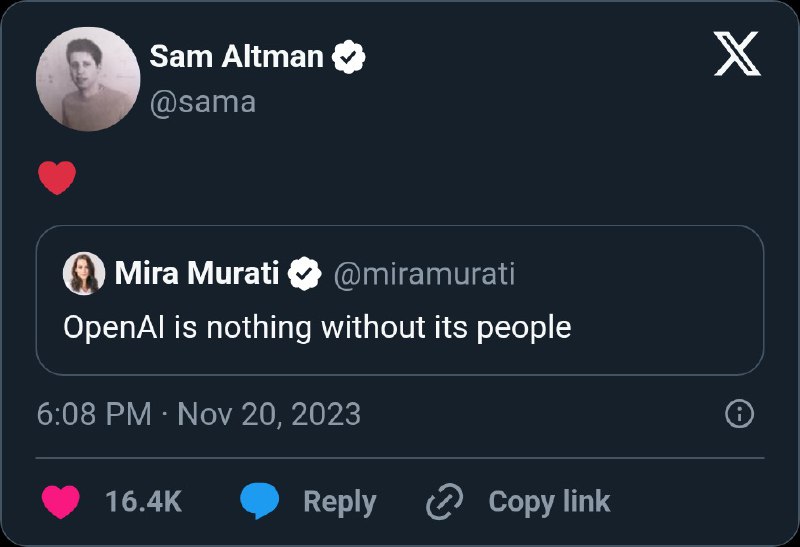Viewport: 800px width, 547px height.
Task: Open the @miramurati handle link
Action: pyautogui.click(x=423, y=273)
